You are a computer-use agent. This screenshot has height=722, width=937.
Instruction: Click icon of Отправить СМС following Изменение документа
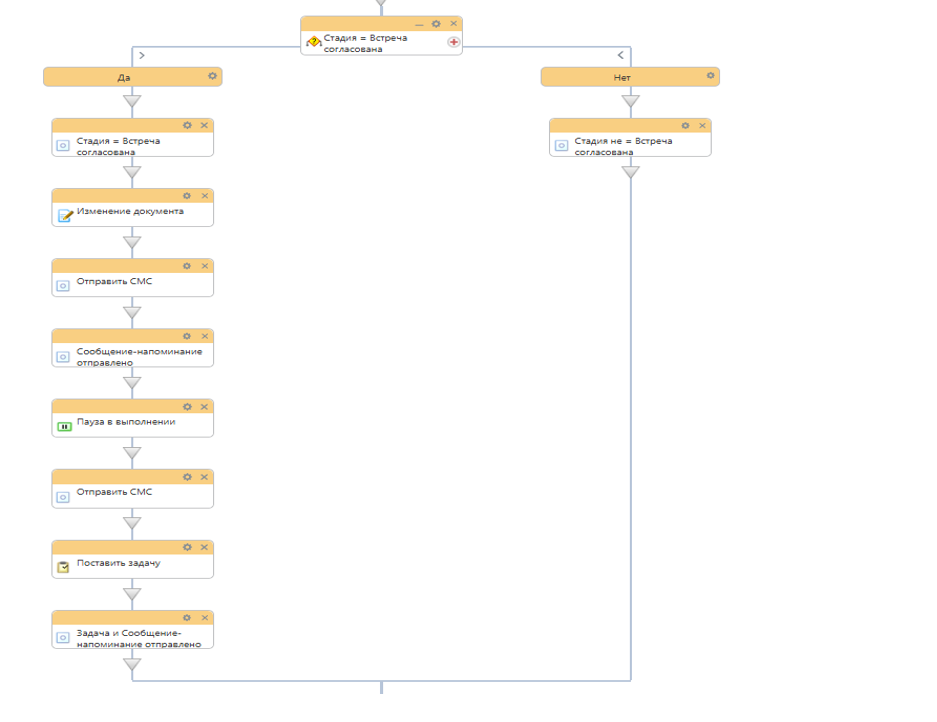click(x=63, y=286)
